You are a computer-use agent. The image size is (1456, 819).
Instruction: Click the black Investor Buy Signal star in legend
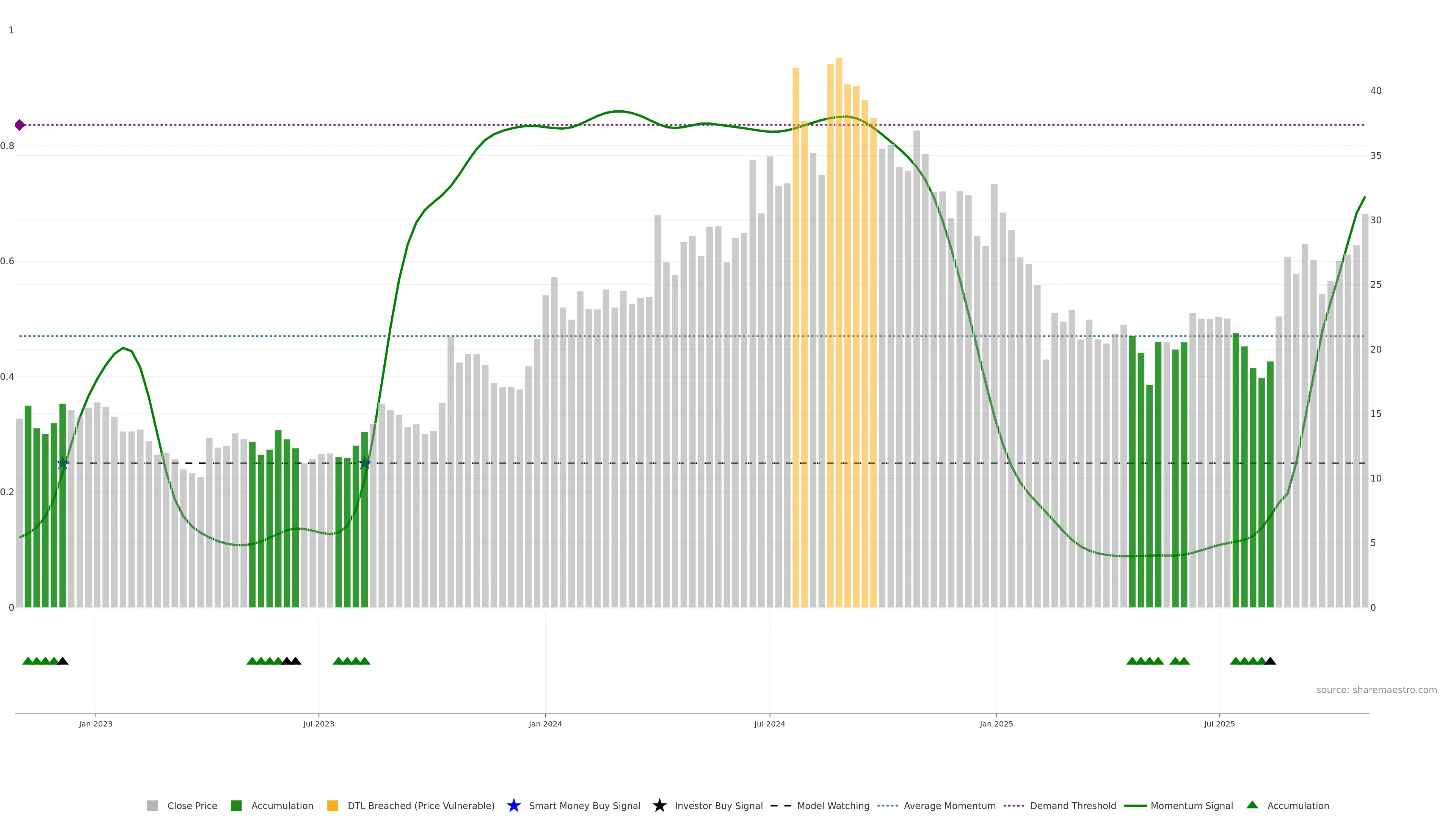[659, 805]
